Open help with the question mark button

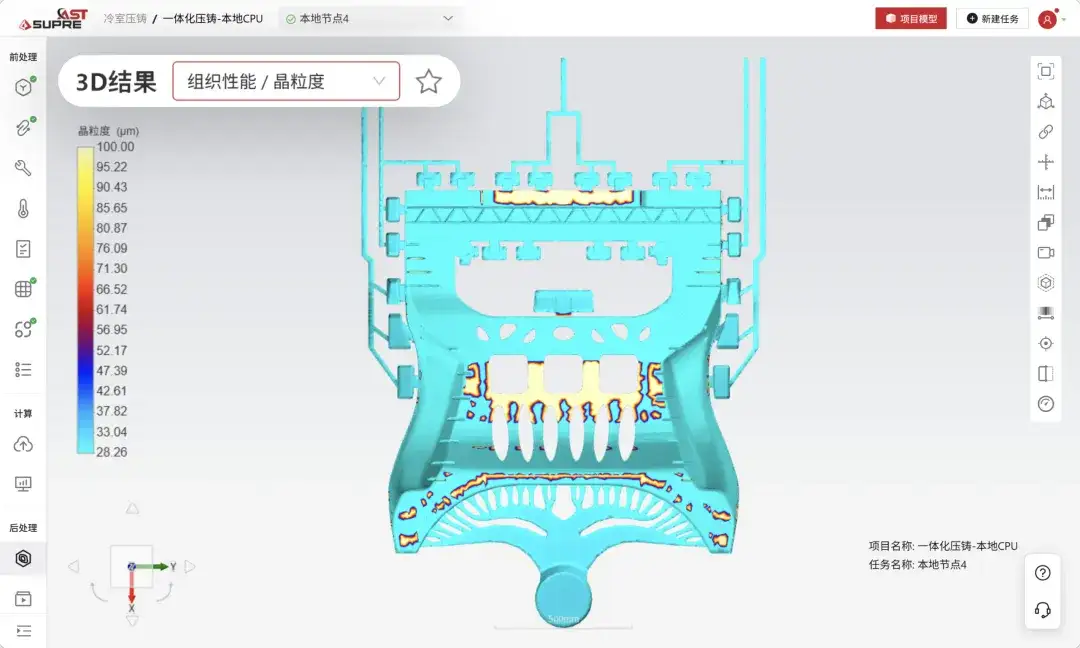(x=1043, y=573)
